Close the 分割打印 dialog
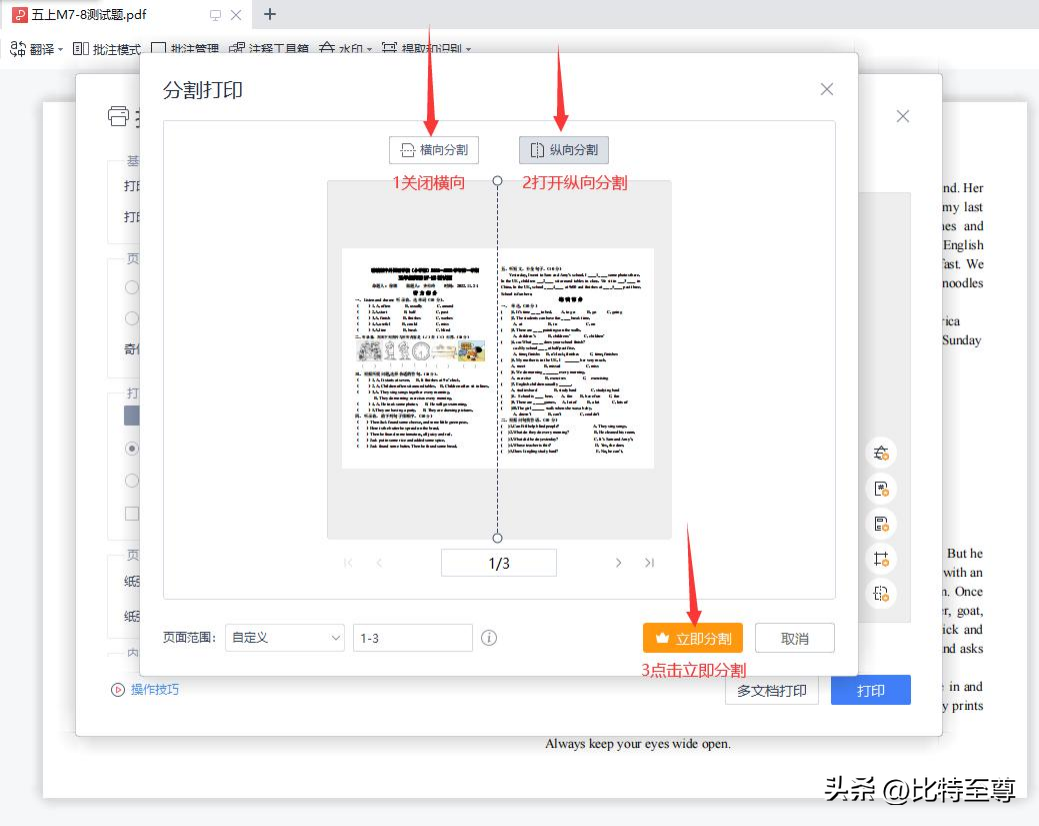1039x826 pixels. [x=826, y=89]
